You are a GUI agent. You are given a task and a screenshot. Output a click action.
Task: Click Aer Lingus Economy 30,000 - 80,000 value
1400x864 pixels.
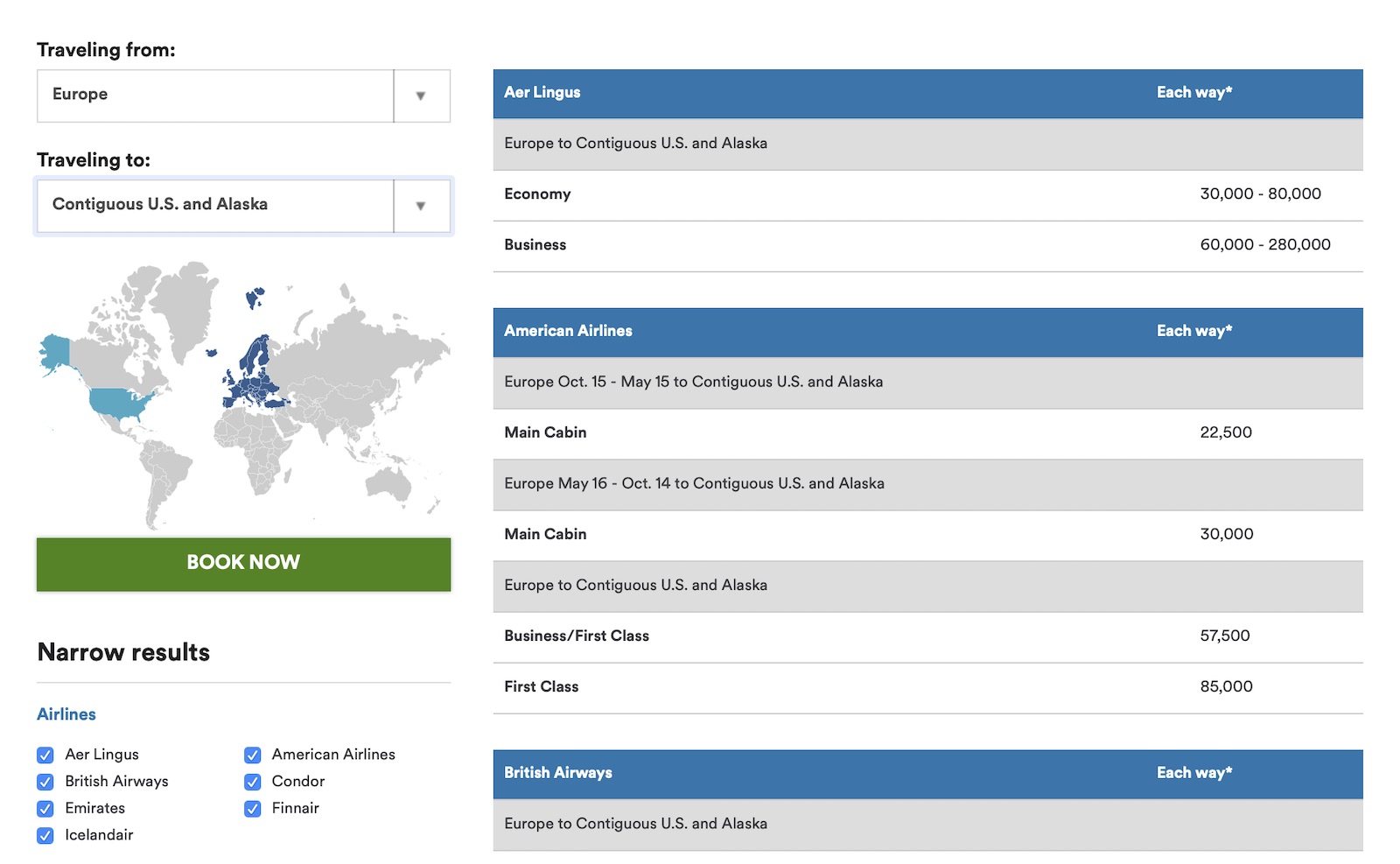tap(1260, 194)
